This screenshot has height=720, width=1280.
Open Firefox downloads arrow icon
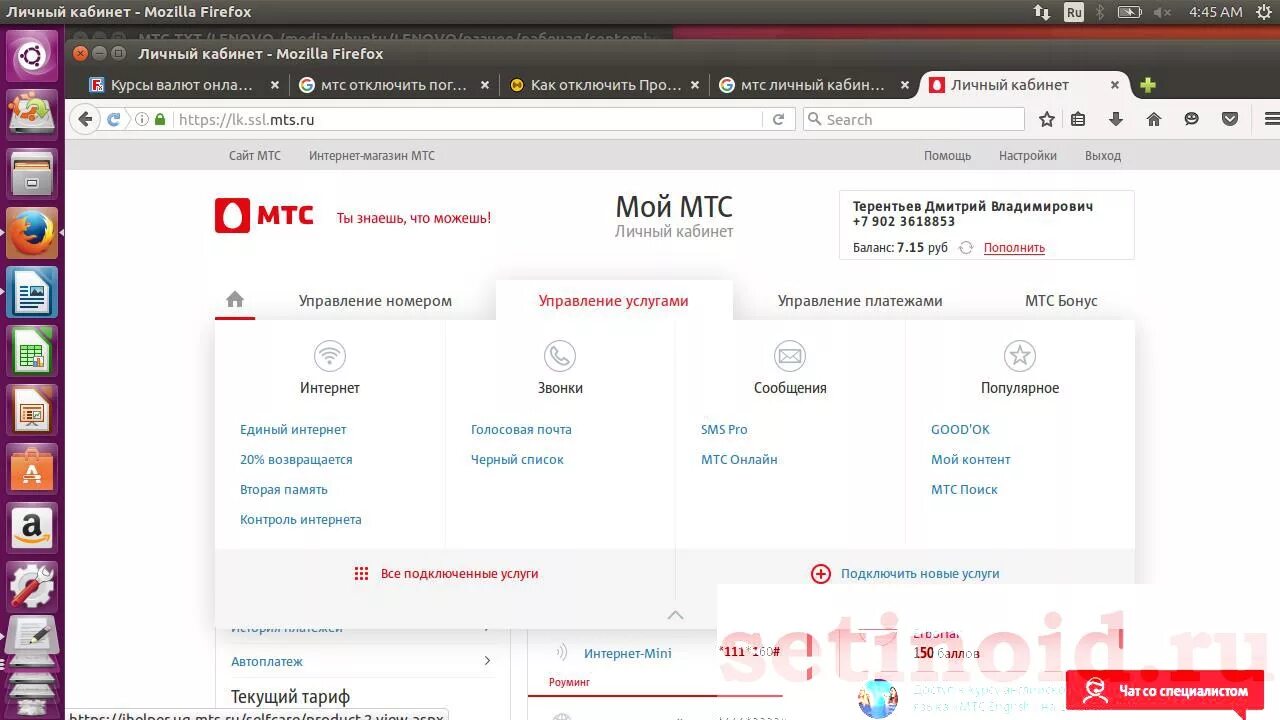(1116, 119)
